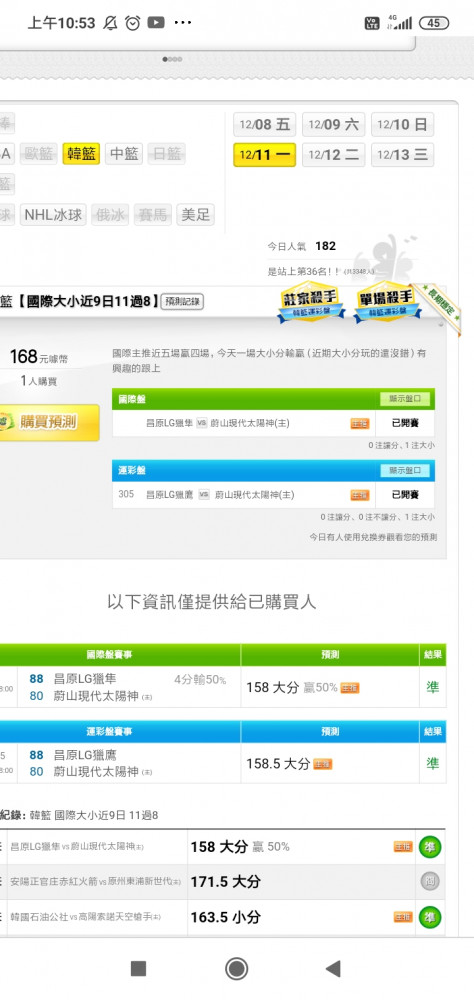Viewport: 474px width, 1000px height.
Task: Click 已開賽 status in 國際盤 row
Action: [405, 423]
